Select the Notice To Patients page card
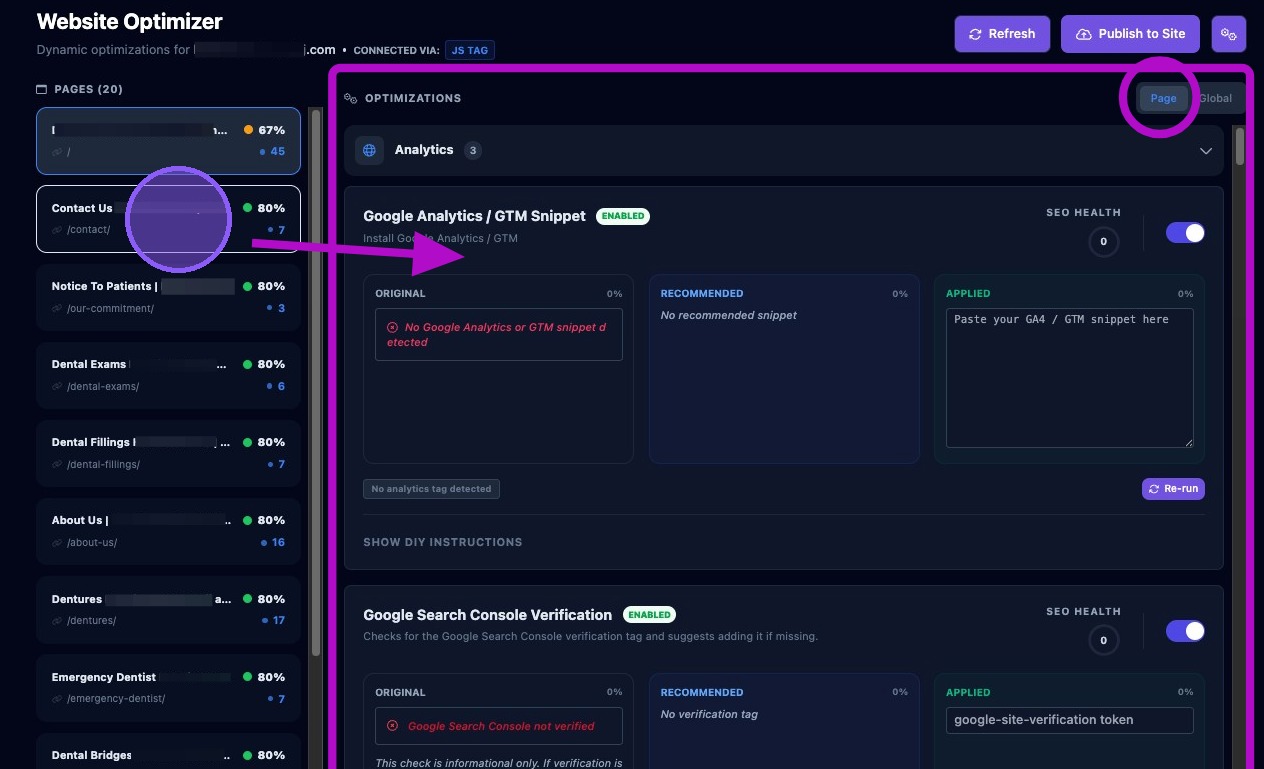1264x769 pixels. click(168, 296)
